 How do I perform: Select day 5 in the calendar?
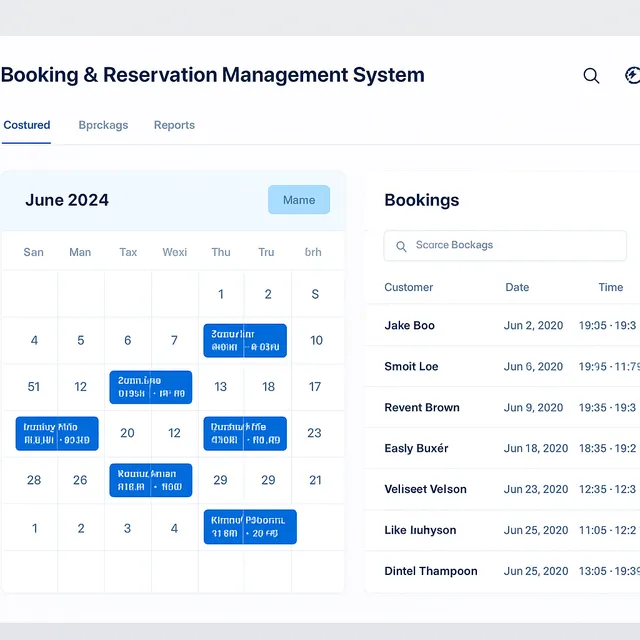point(81,340)
